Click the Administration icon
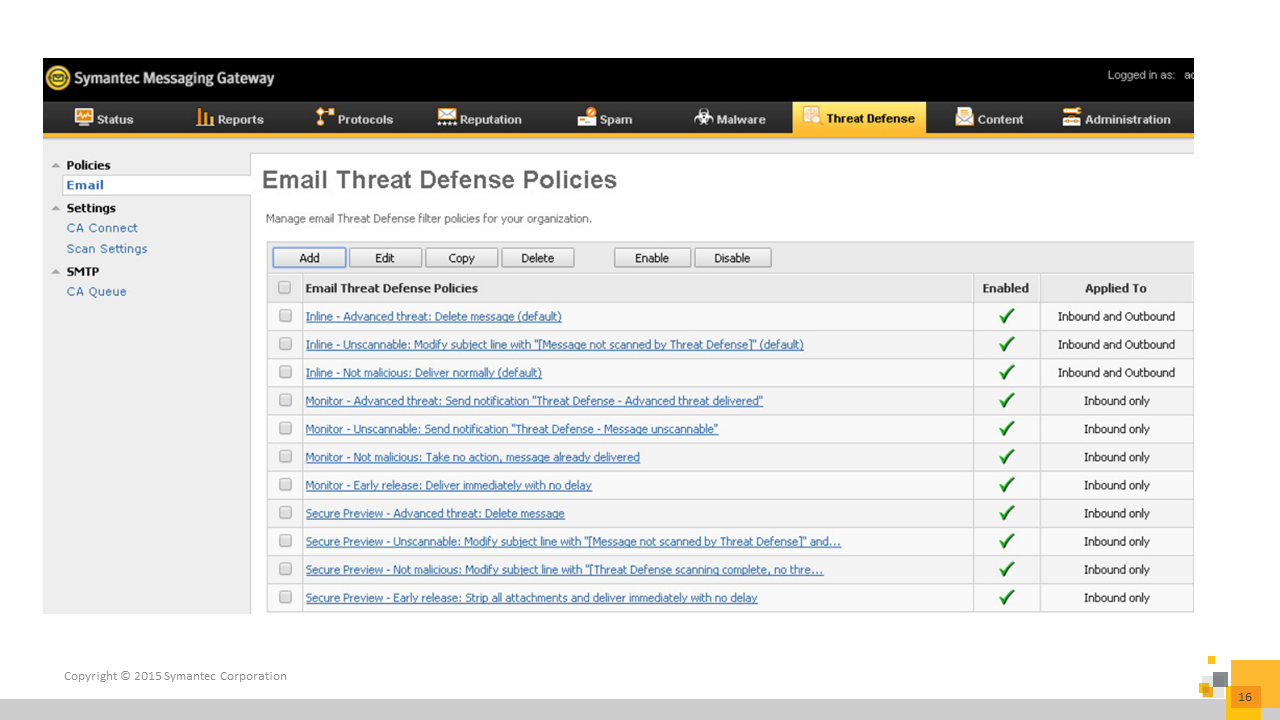This screenshot has height=720, width=1280. 1072,118
